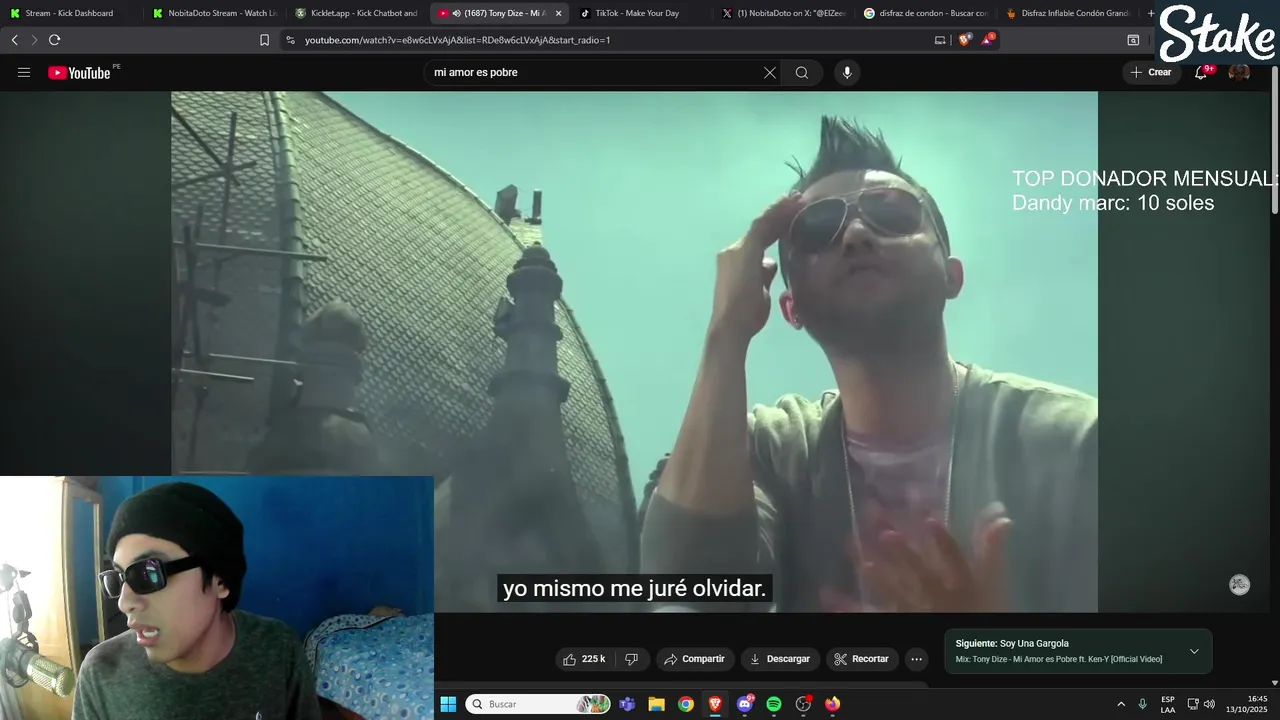Screen dimensions: 1280x720
Task: Like the video with 225 k likes
Action: coord(586,659)
